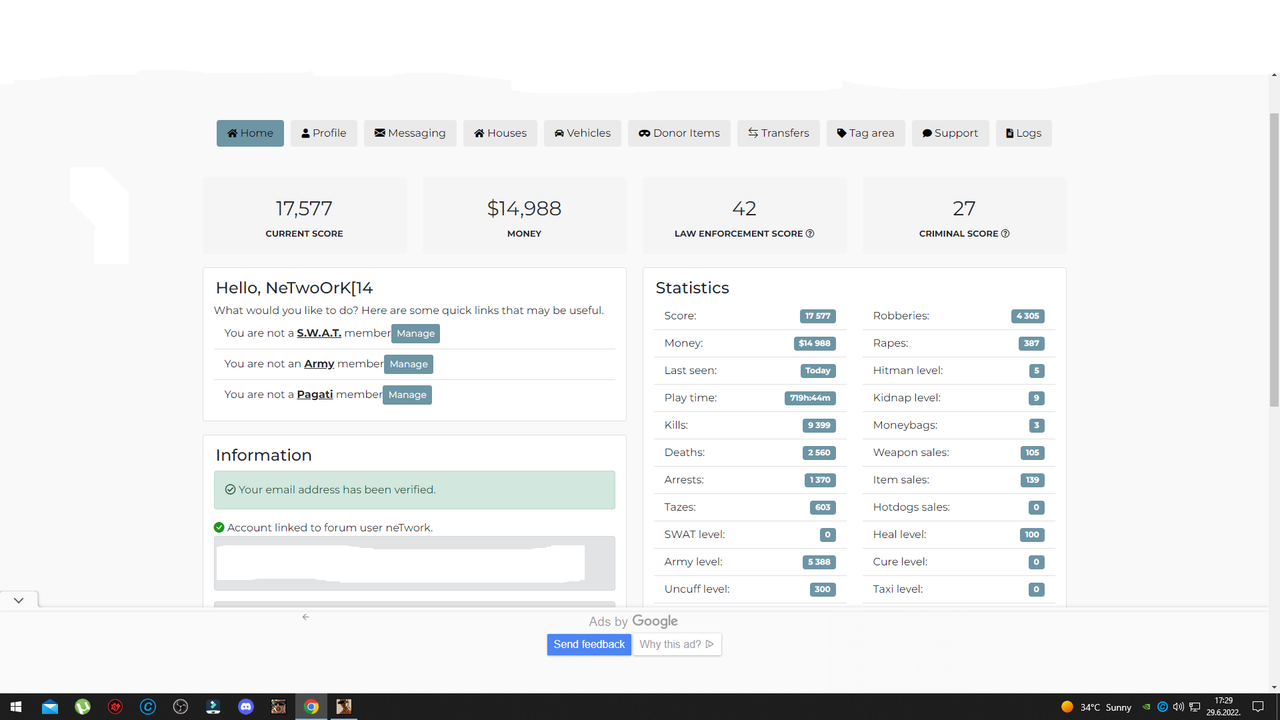Click the Army level 5 388 badge
Screen dimensions: 1280x720
click(819, 562)
